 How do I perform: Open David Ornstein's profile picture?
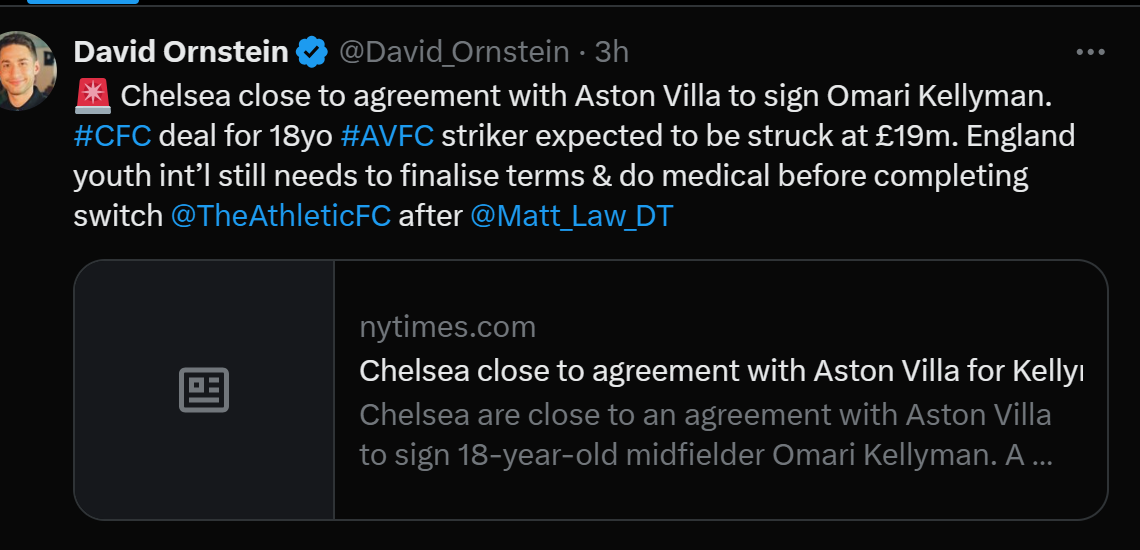coord(22,70)
